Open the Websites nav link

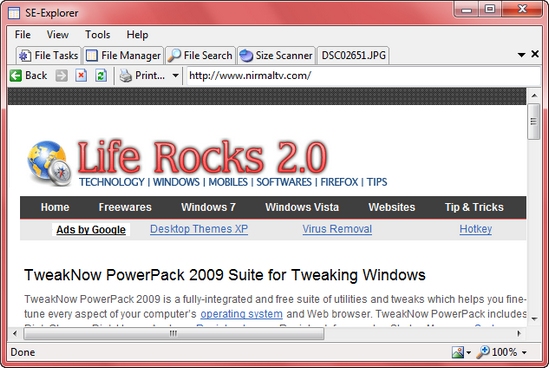point(391,207)
